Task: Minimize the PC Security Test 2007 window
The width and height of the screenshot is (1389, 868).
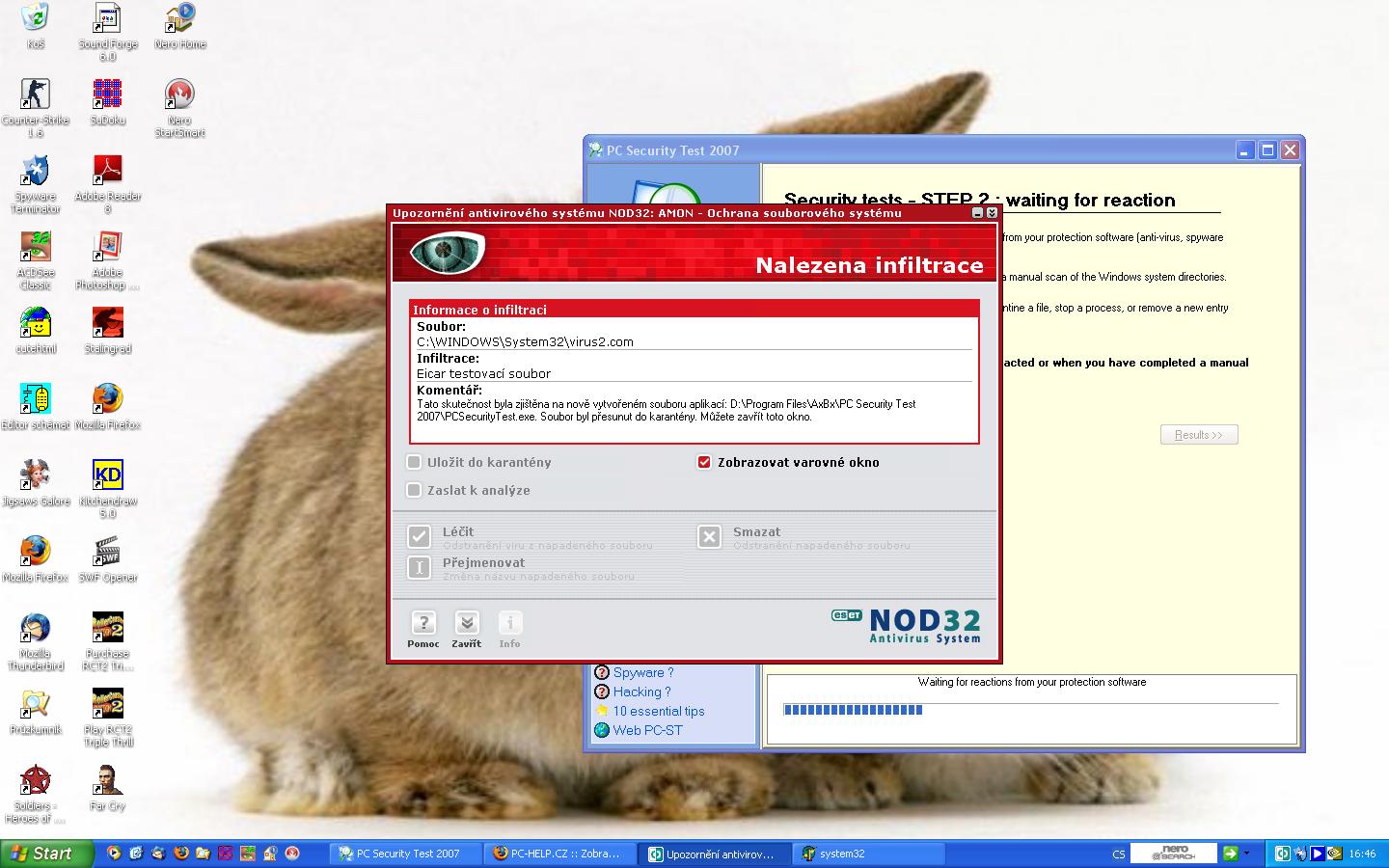Action: (x=1245, y=149)
